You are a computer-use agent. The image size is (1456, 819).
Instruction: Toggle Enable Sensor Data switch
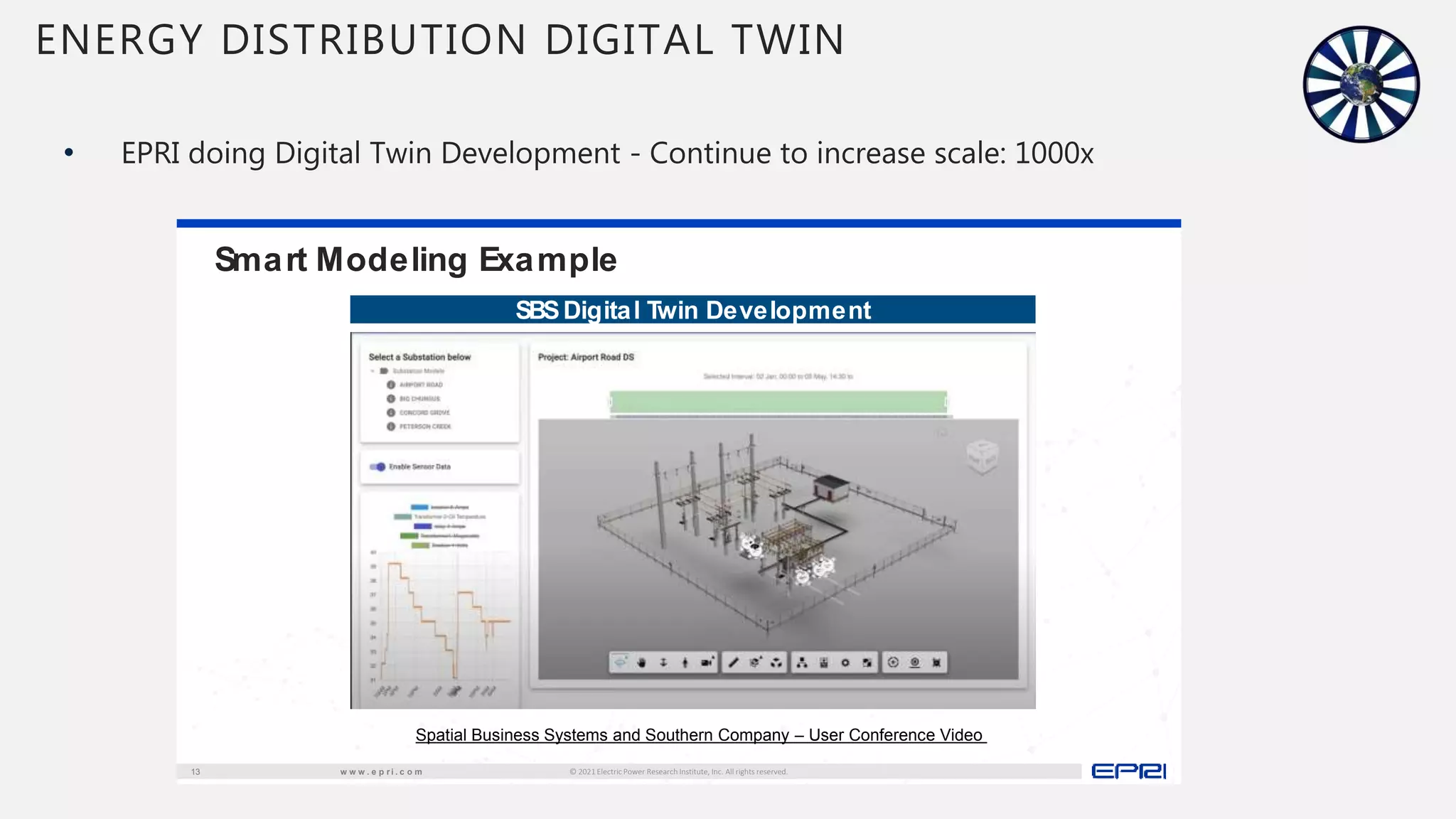(378, 467)
